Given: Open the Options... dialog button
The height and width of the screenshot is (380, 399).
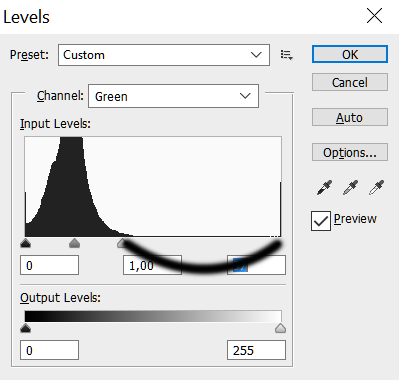Looking at the screenshot, I should [x=350, y=152].
